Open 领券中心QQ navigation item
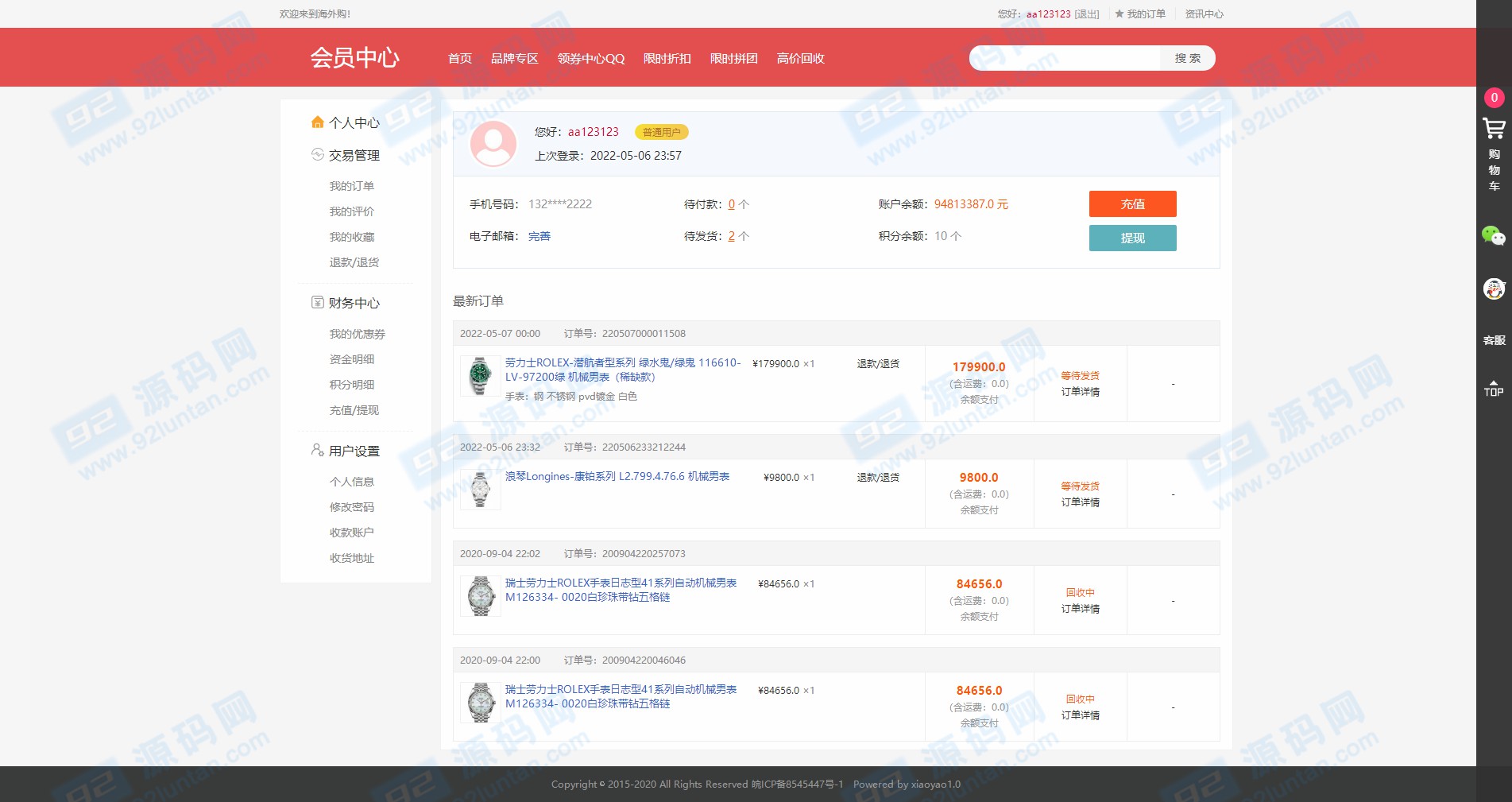 591,58
